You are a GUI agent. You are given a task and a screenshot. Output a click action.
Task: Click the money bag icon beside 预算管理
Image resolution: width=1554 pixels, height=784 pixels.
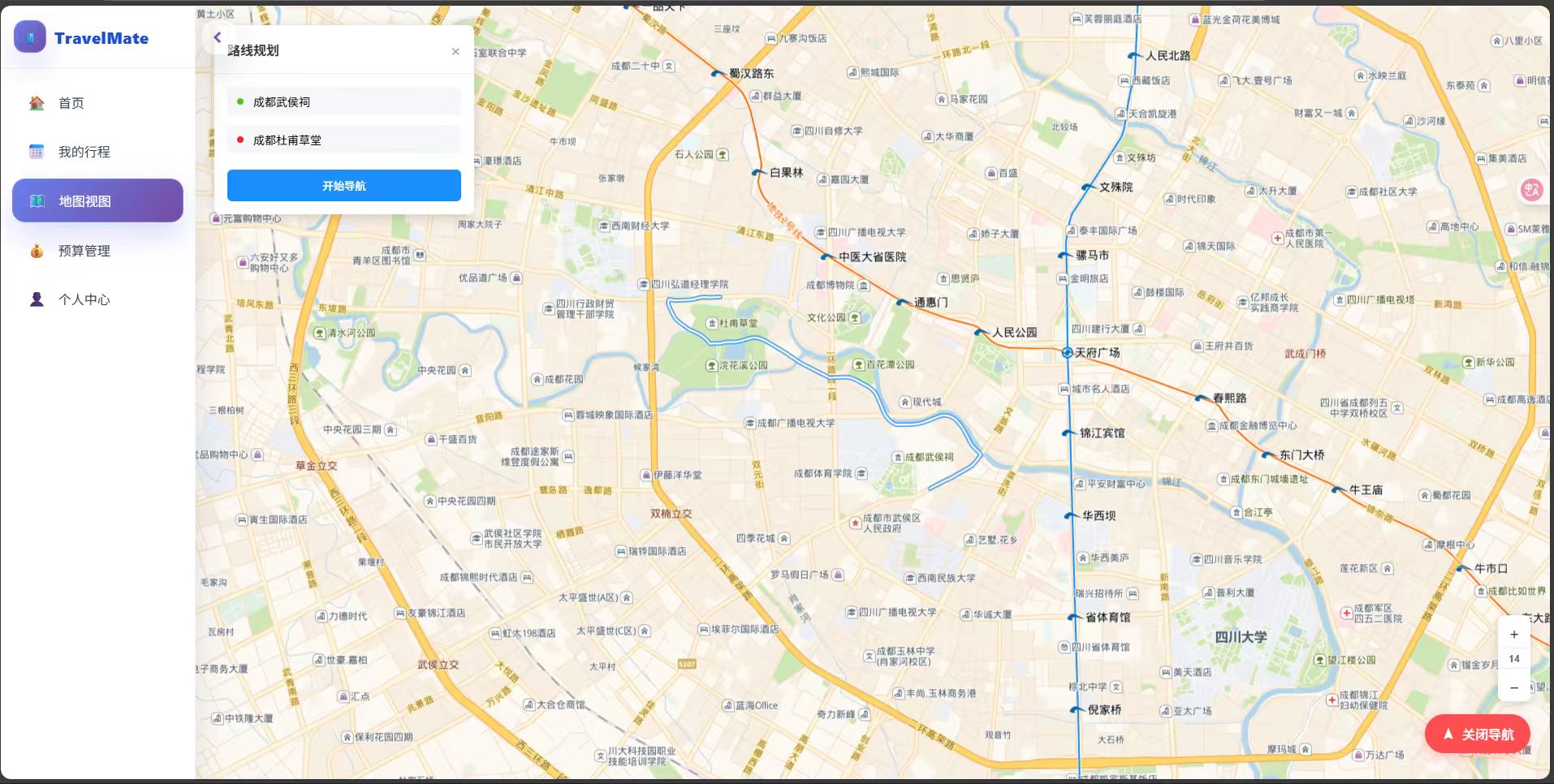37,251
